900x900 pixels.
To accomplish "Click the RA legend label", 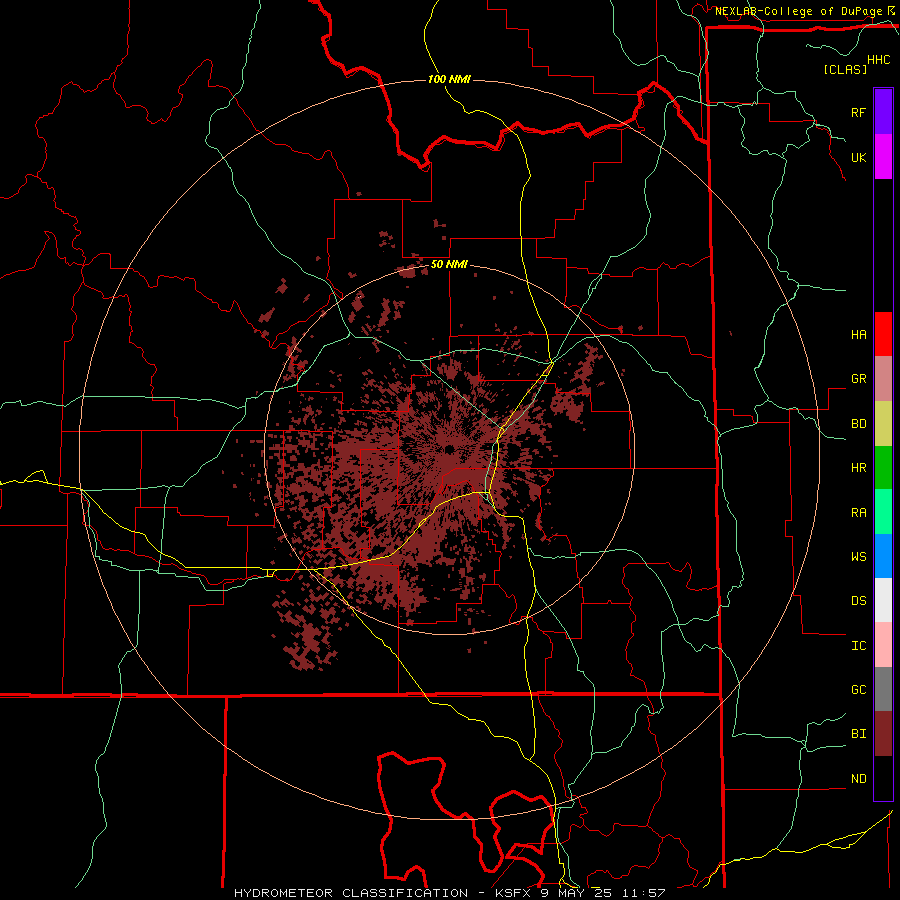I will pos(858,513).
